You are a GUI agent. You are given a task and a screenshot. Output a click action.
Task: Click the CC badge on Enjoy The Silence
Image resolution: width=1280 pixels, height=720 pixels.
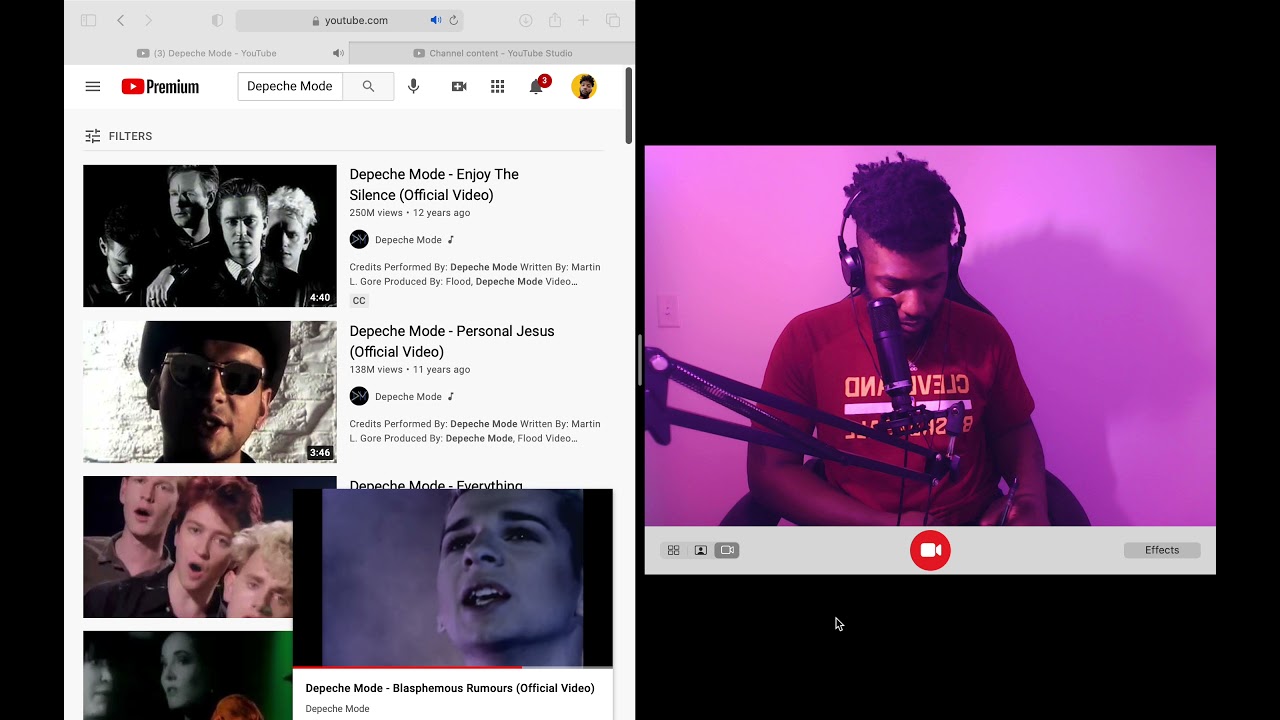[359, 301]
